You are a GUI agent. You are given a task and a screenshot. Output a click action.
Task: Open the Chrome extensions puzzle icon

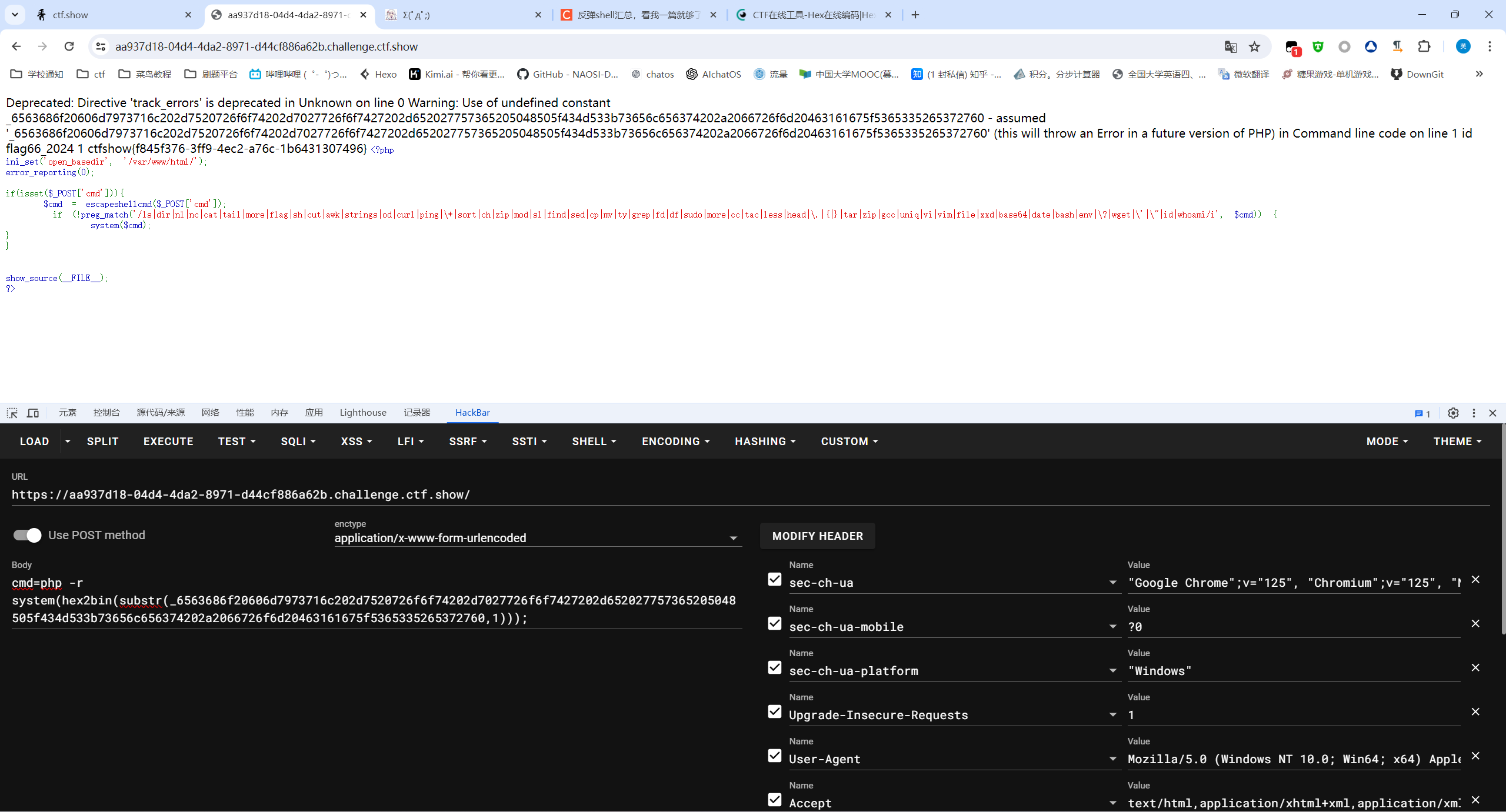click(1424, 46)
